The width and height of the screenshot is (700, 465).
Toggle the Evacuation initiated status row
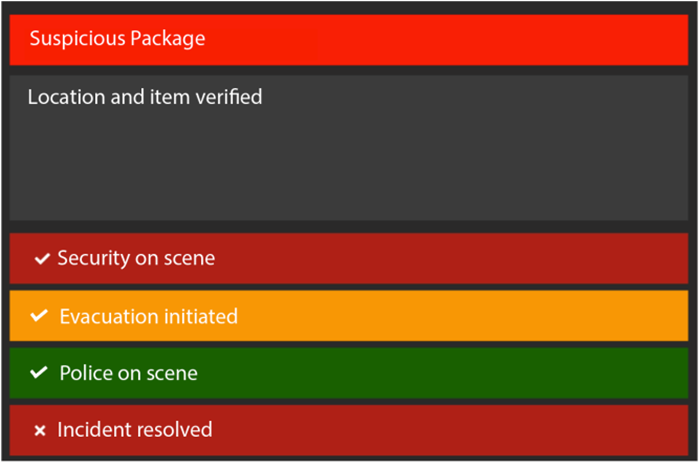349,316
